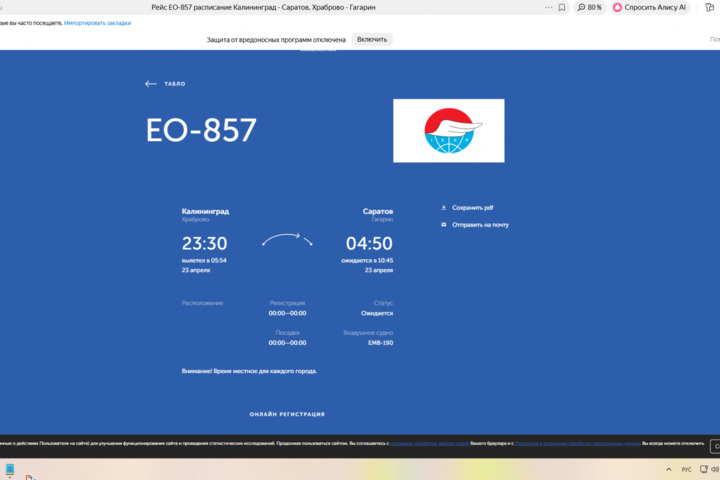Click the Отправить на почту link
This screenshot has height=480, width=720.
click(480, 225)
